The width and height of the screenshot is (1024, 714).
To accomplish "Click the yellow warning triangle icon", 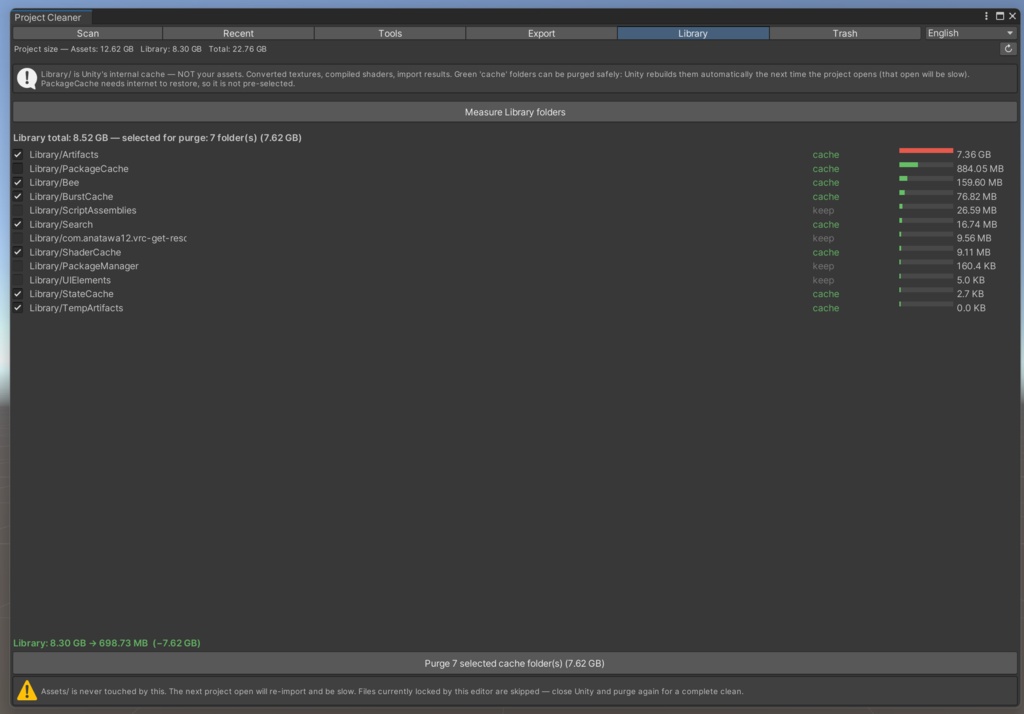I will point(27,690).
